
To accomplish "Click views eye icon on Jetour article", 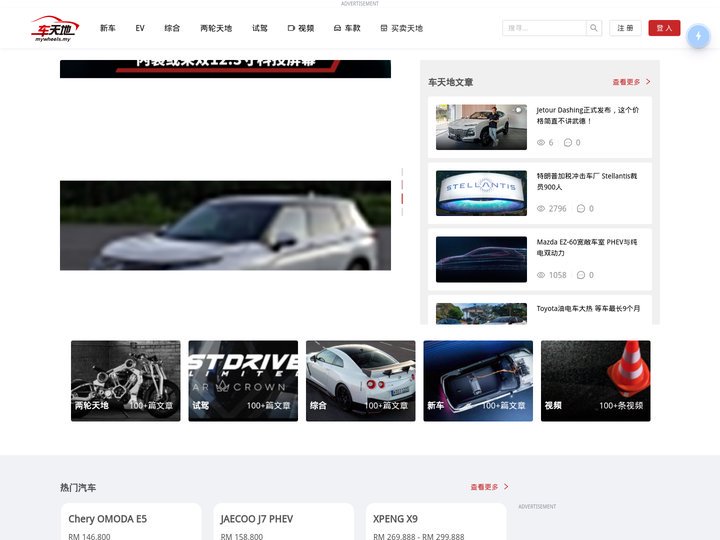I will (x=541, y=142).
